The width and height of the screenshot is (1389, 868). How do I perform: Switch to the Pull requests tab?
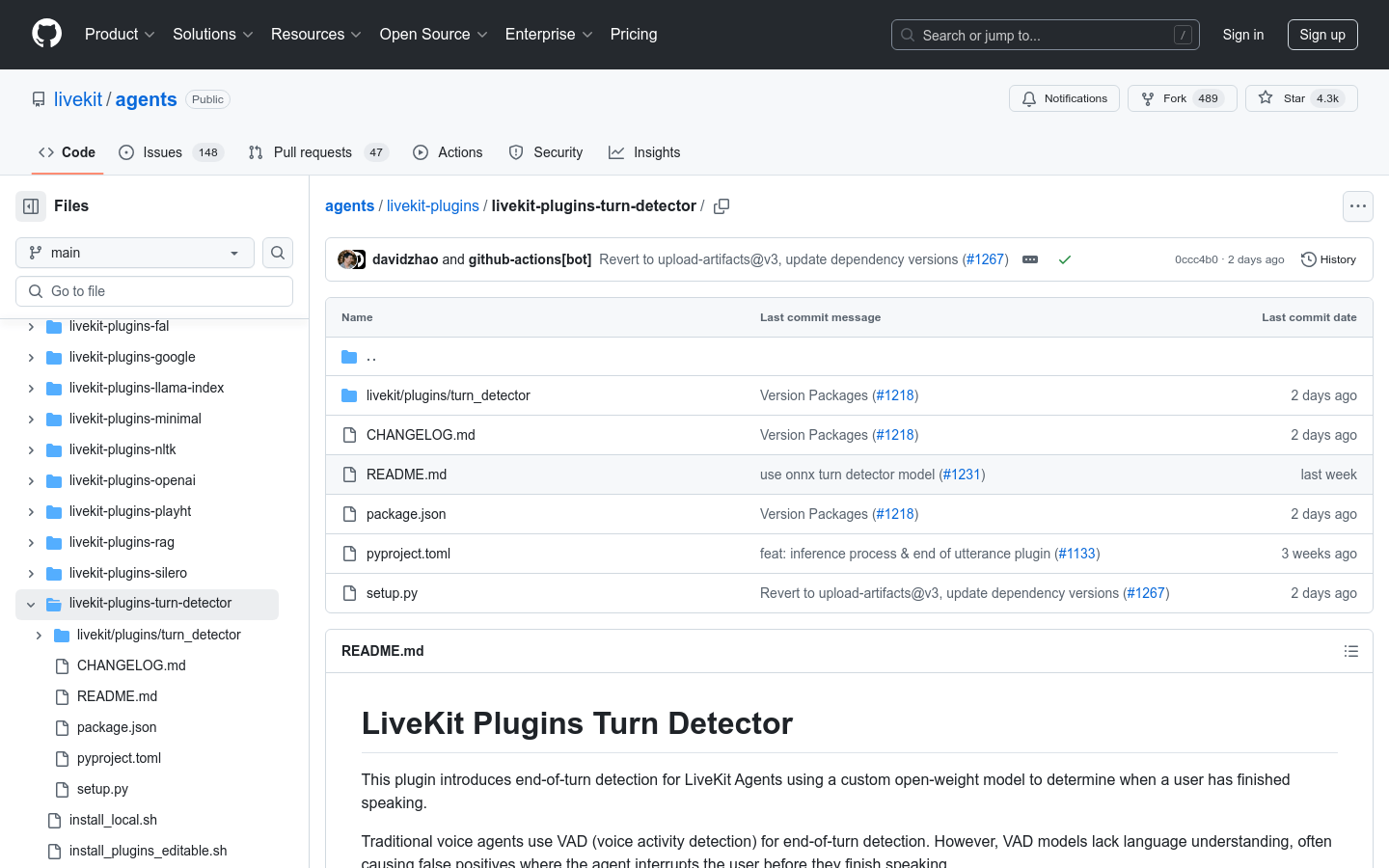tap(317, 152)
